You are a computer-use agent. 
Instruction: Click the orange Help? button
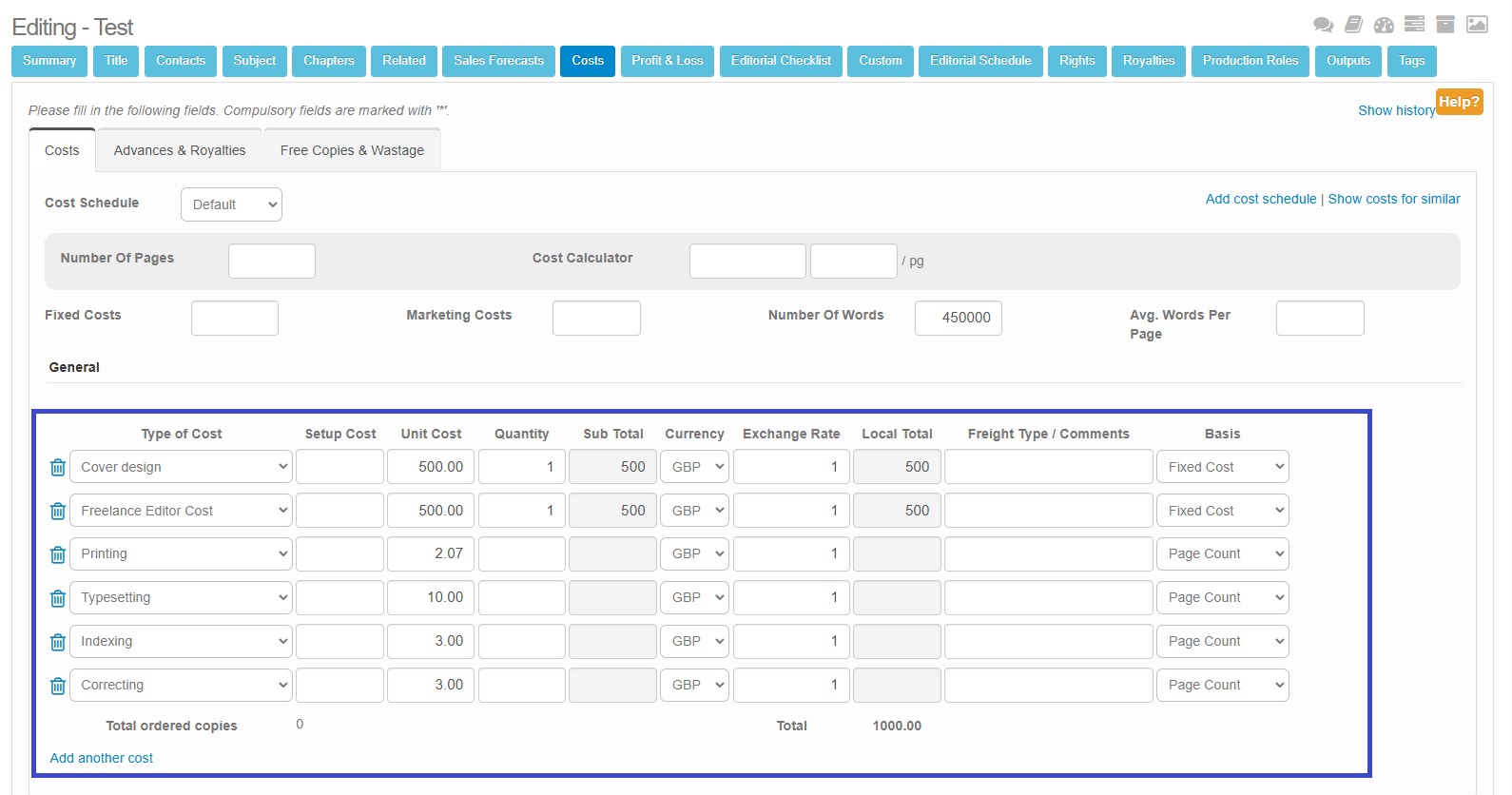tap(1459, 102)
